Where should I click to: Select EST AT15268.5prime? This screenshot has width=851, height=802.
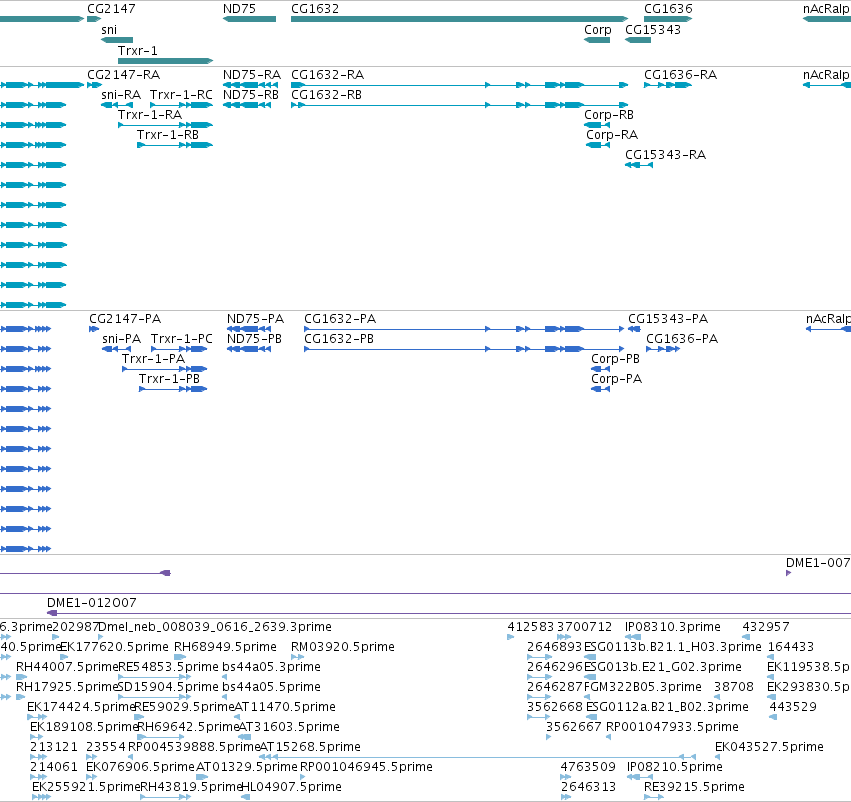tap(310, 747)
